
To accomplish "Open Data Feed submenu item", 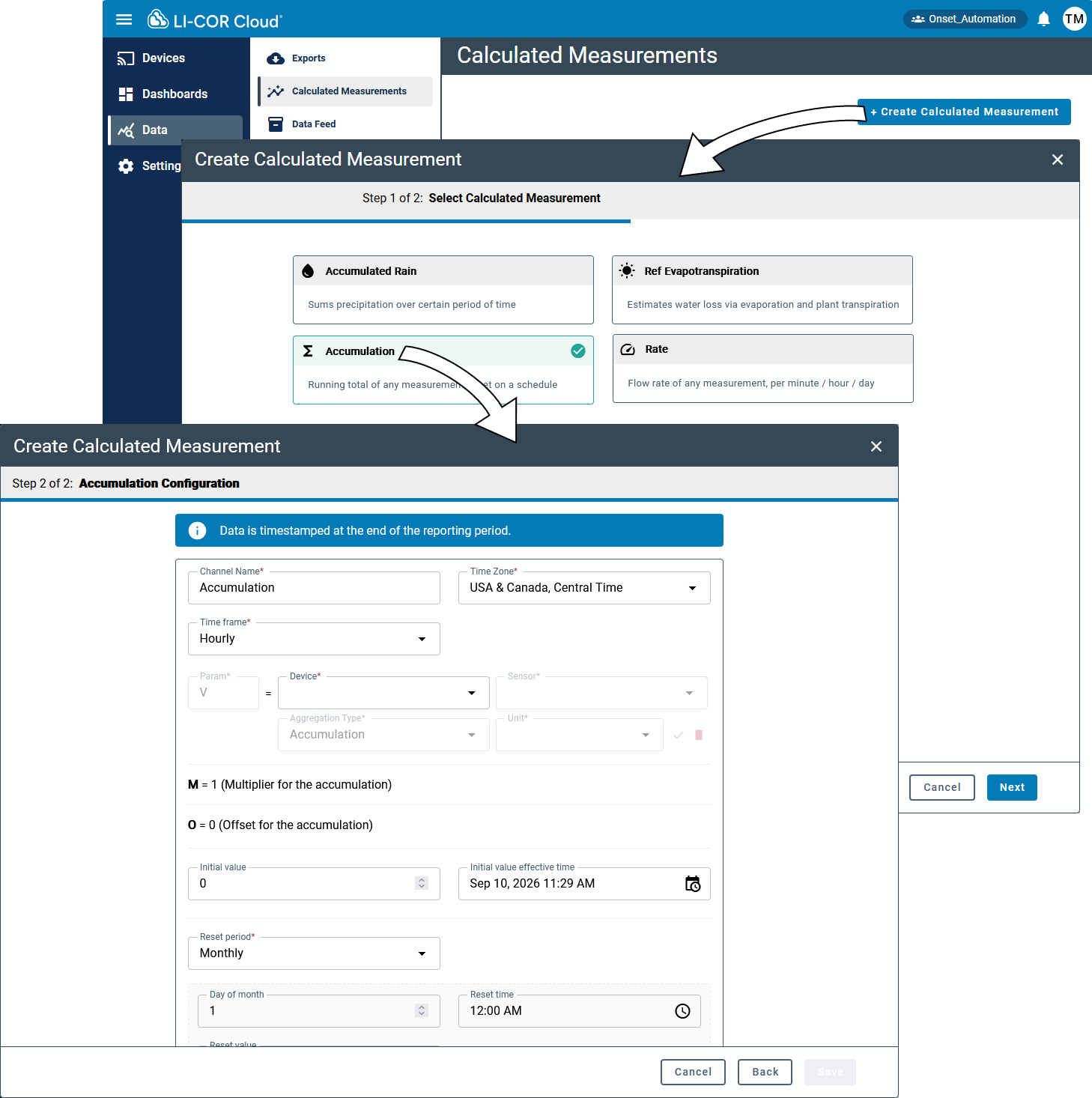I will 345,124.
